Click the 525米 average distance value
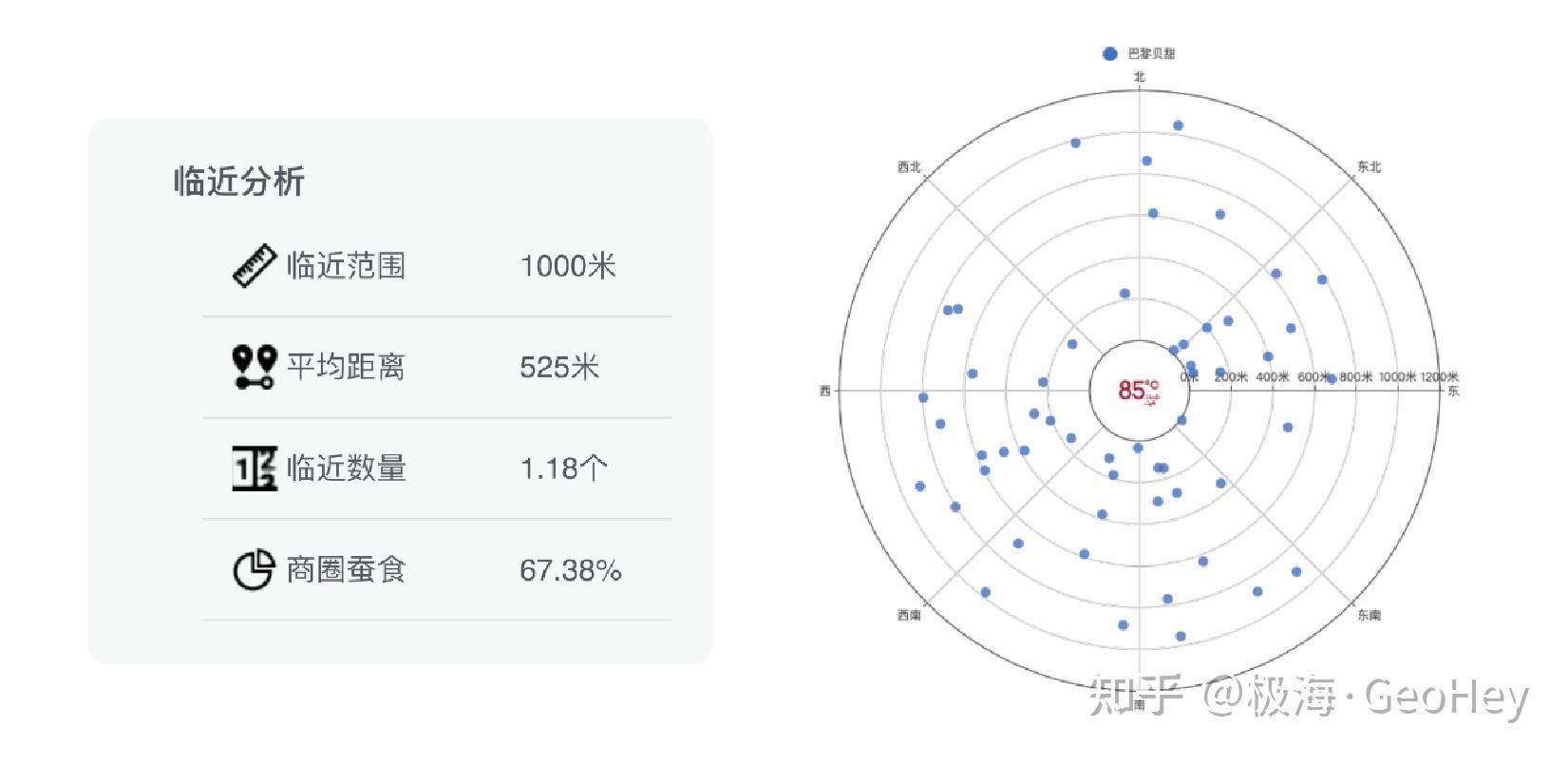Image resolution: width=1568 pixels, height=765 pixels. 559,367
